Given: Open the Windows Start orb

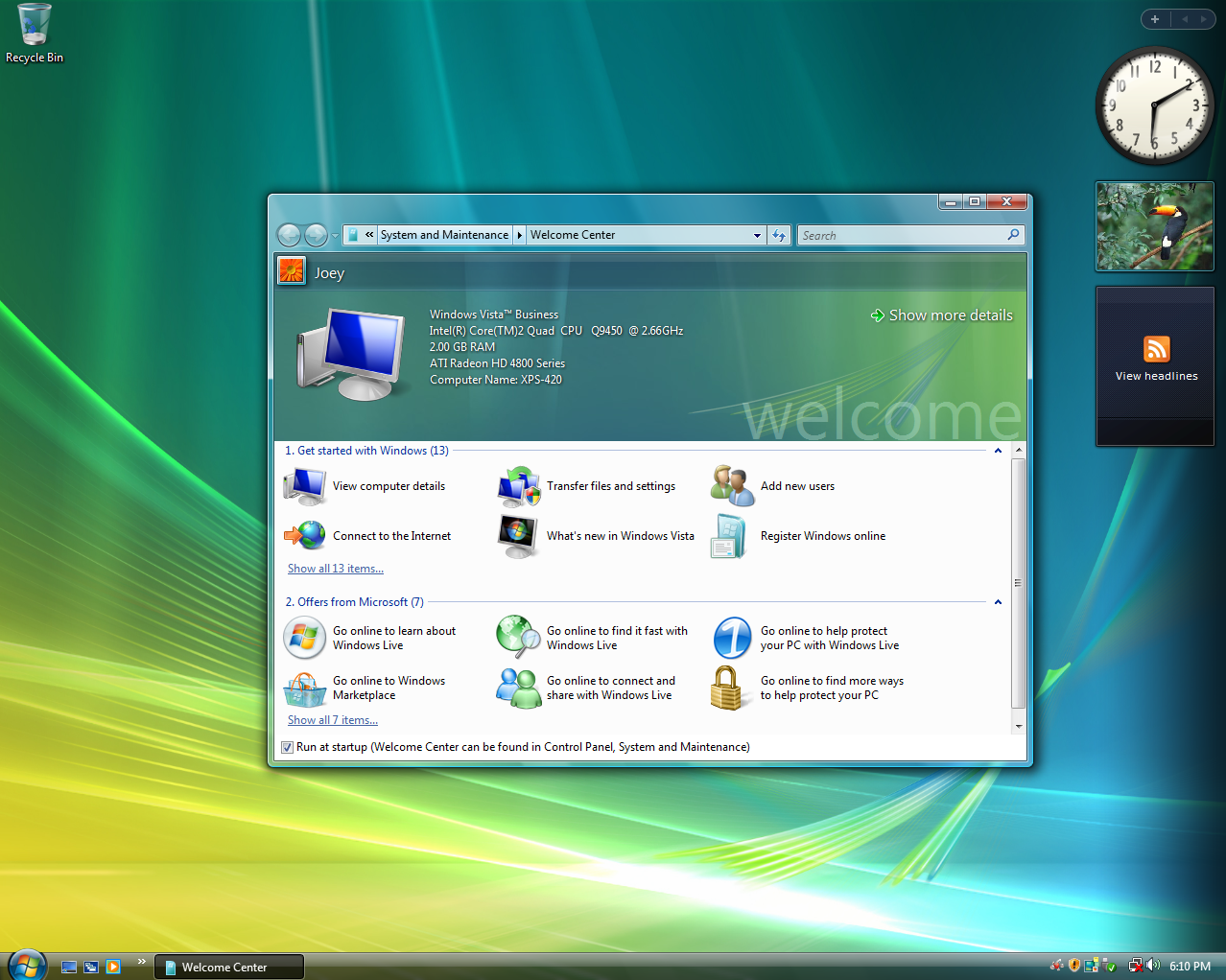Looking at the screenshot, I should click(x=26, y=966).
